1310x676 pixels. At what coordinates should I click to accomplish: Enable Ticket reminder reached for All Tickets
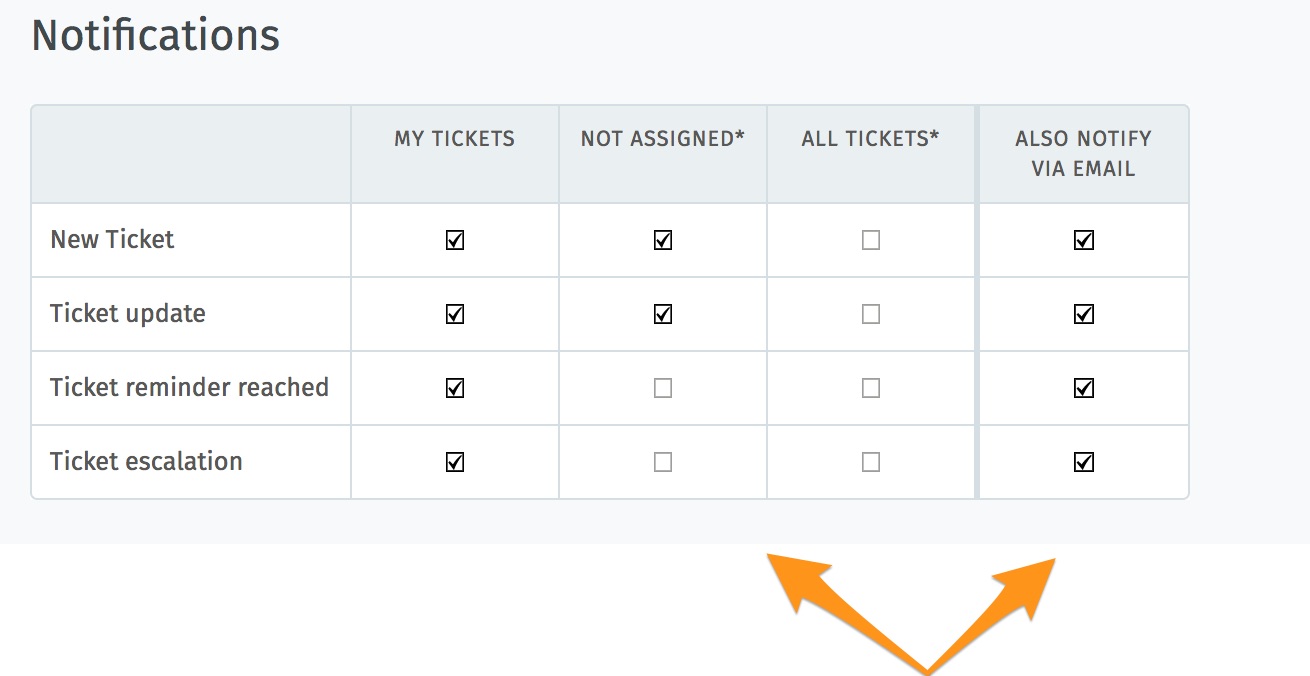(871, 388)
